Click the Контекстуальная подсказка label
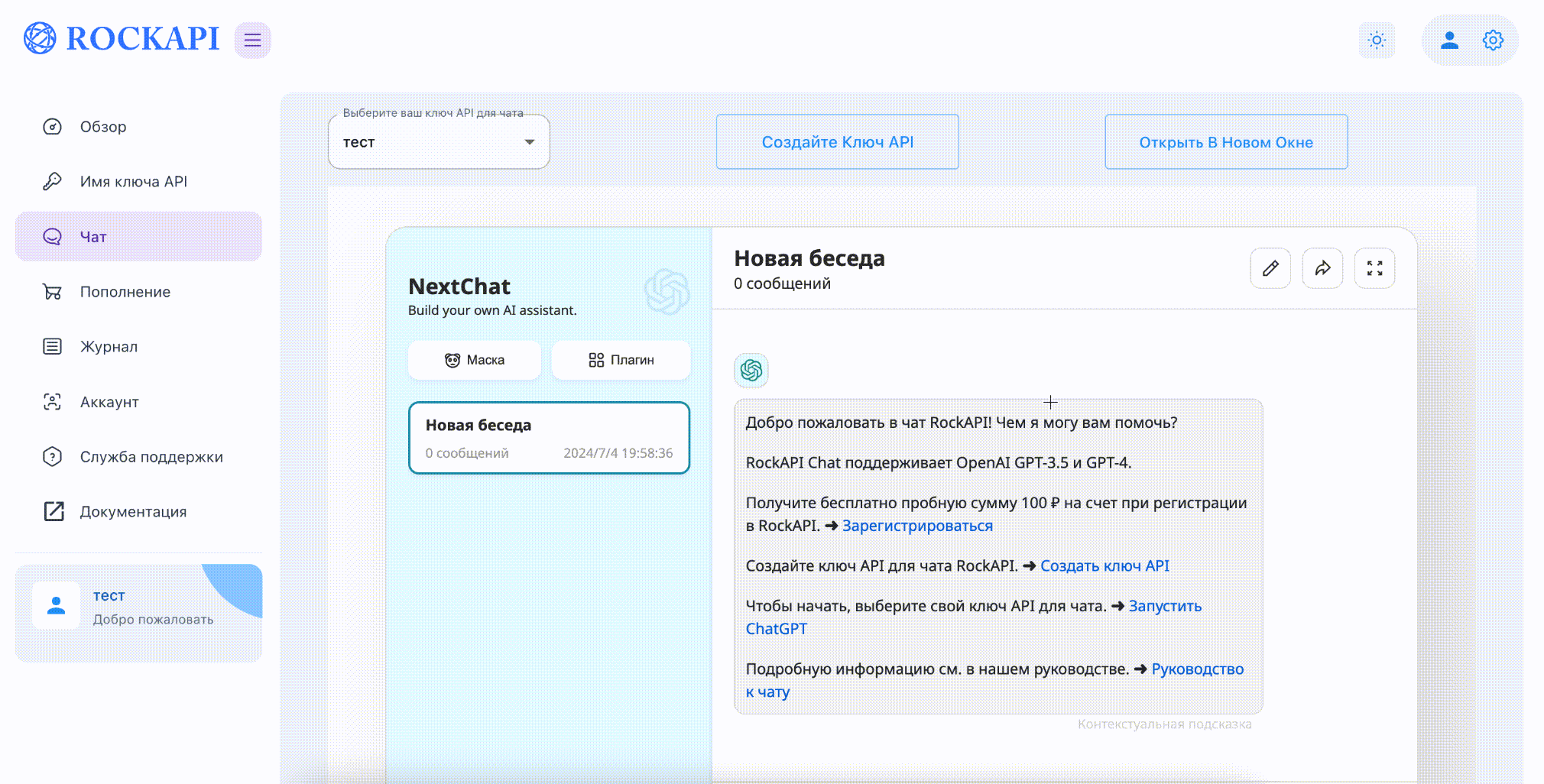The image size is (1544, 784). (1164, 724)
